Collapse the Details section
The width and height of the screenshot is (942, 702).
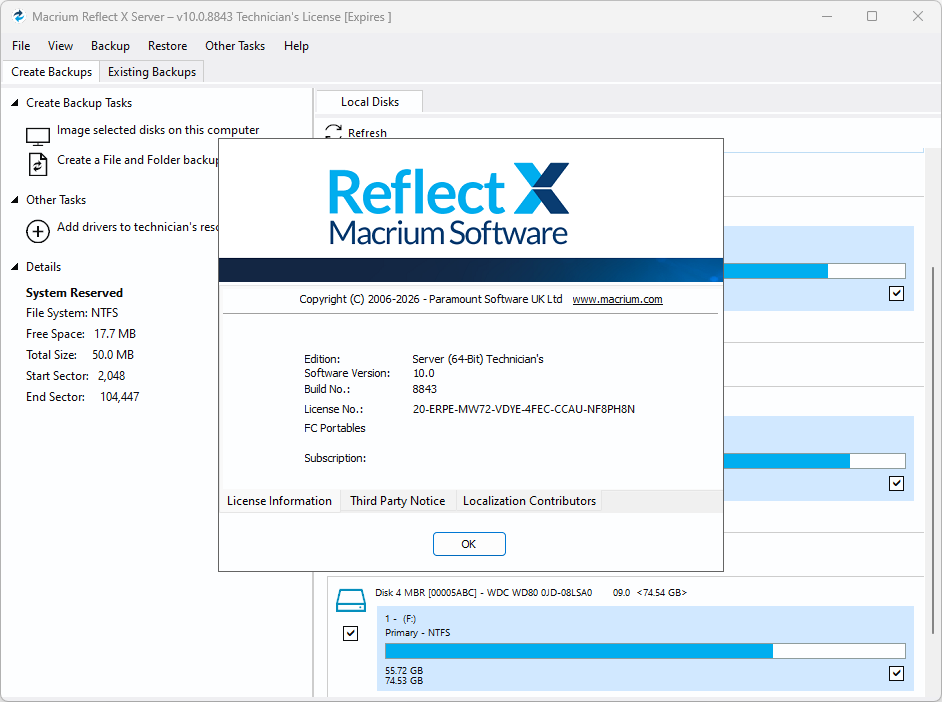point(15,267)
